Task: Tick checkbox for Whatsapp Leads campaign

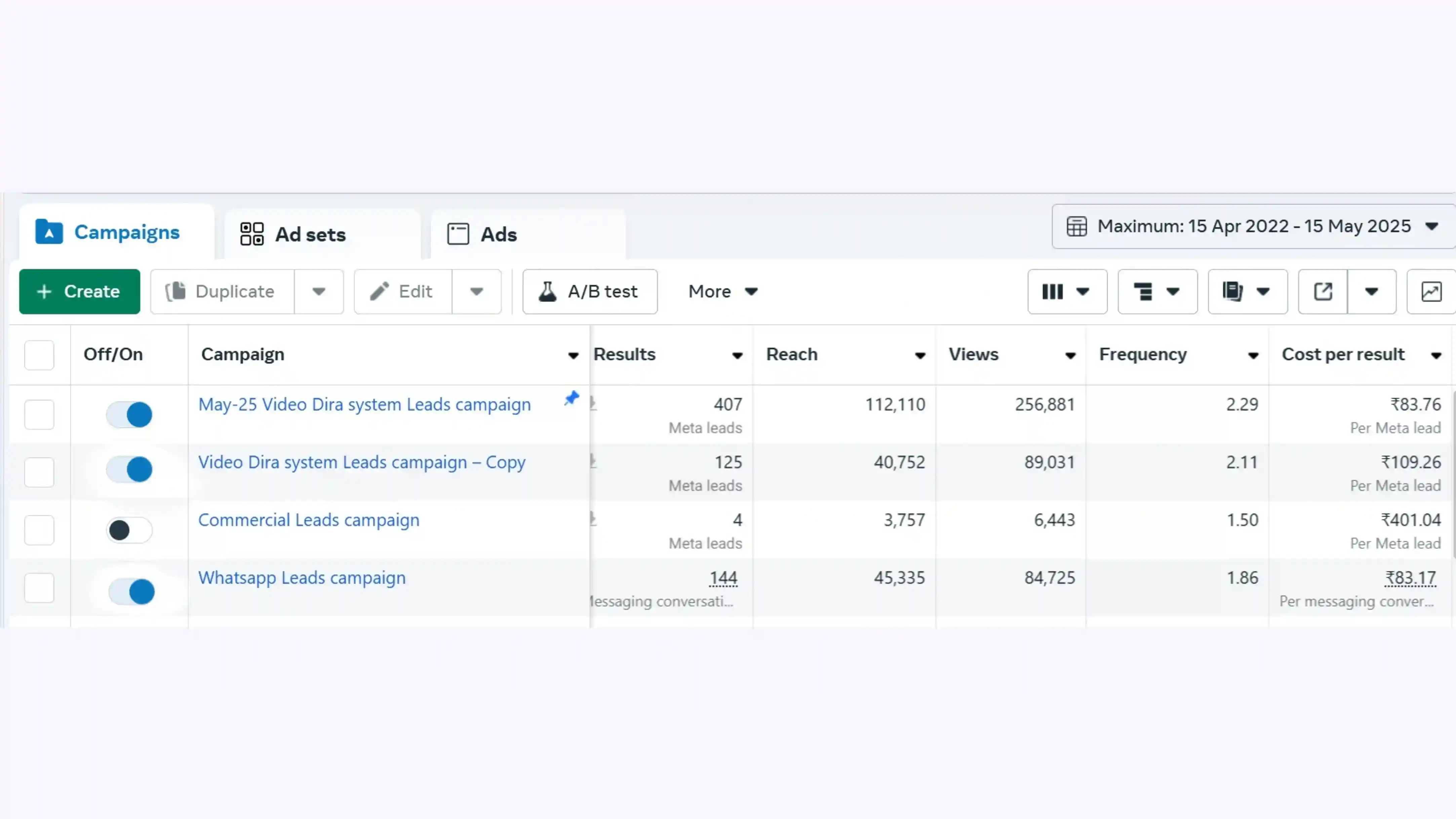Action: [x=39, y=588]
